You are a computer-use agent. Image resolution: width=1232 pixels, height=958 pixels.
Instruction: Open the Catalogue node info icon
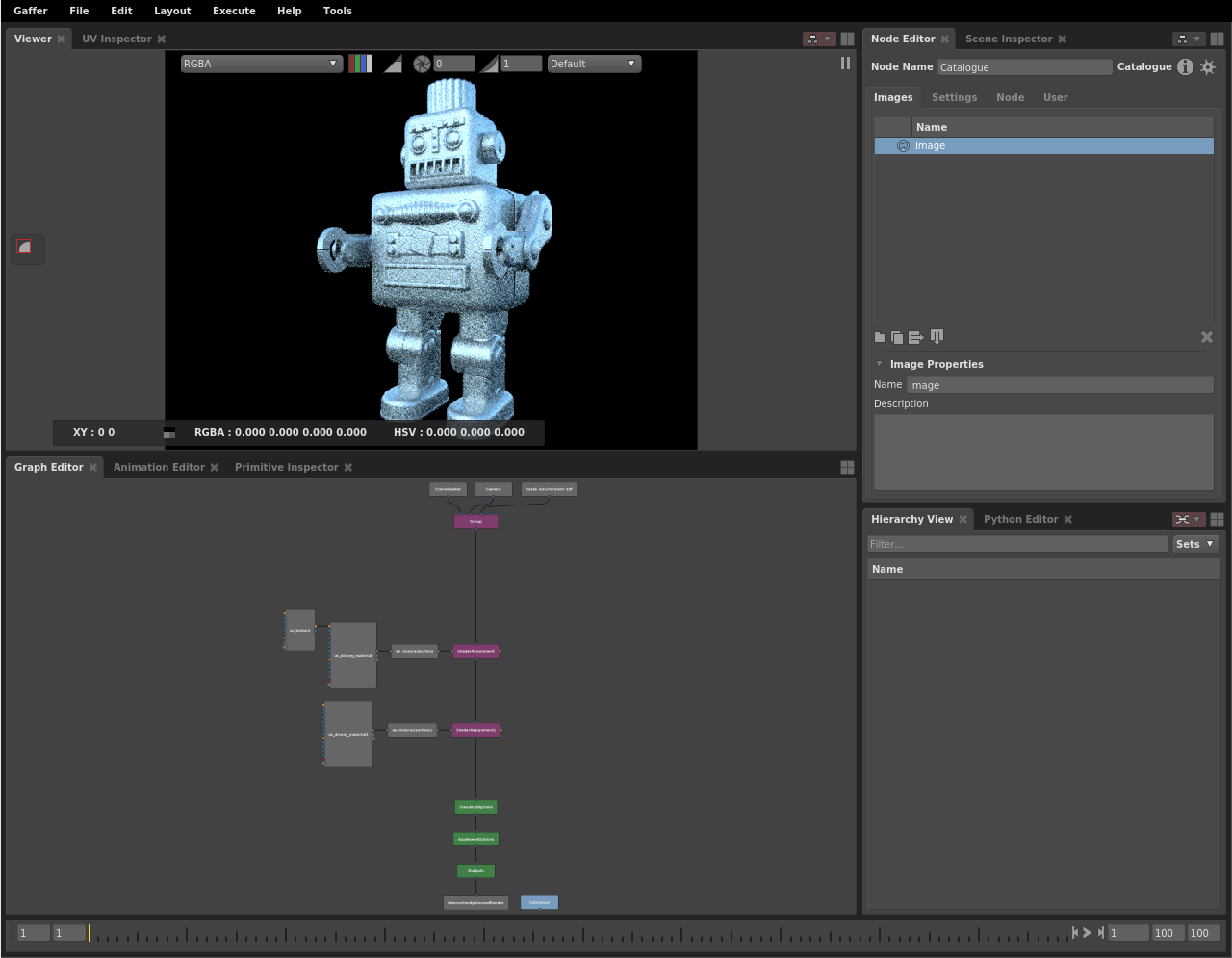[1185, 66]
